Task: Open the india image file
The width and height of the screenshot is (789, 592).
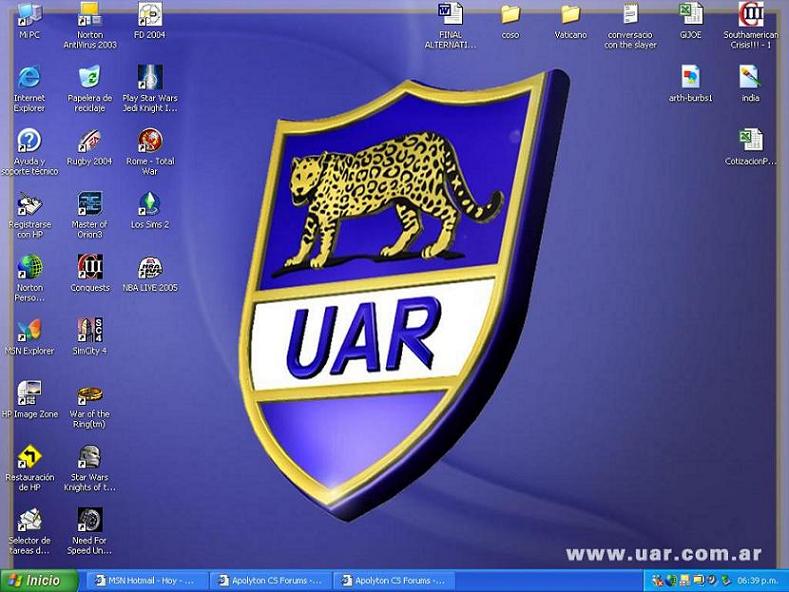Action: [x=750, y=84]
